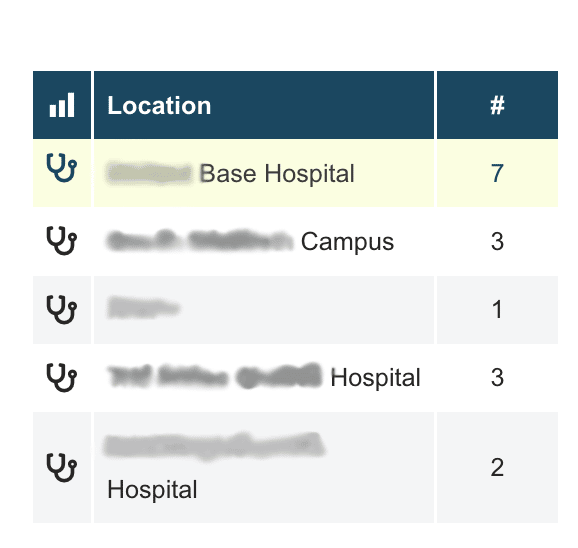
Task: Open the single-line Hospital entry in fourth row
Action: pyautogui.click(x=264, y=377)
